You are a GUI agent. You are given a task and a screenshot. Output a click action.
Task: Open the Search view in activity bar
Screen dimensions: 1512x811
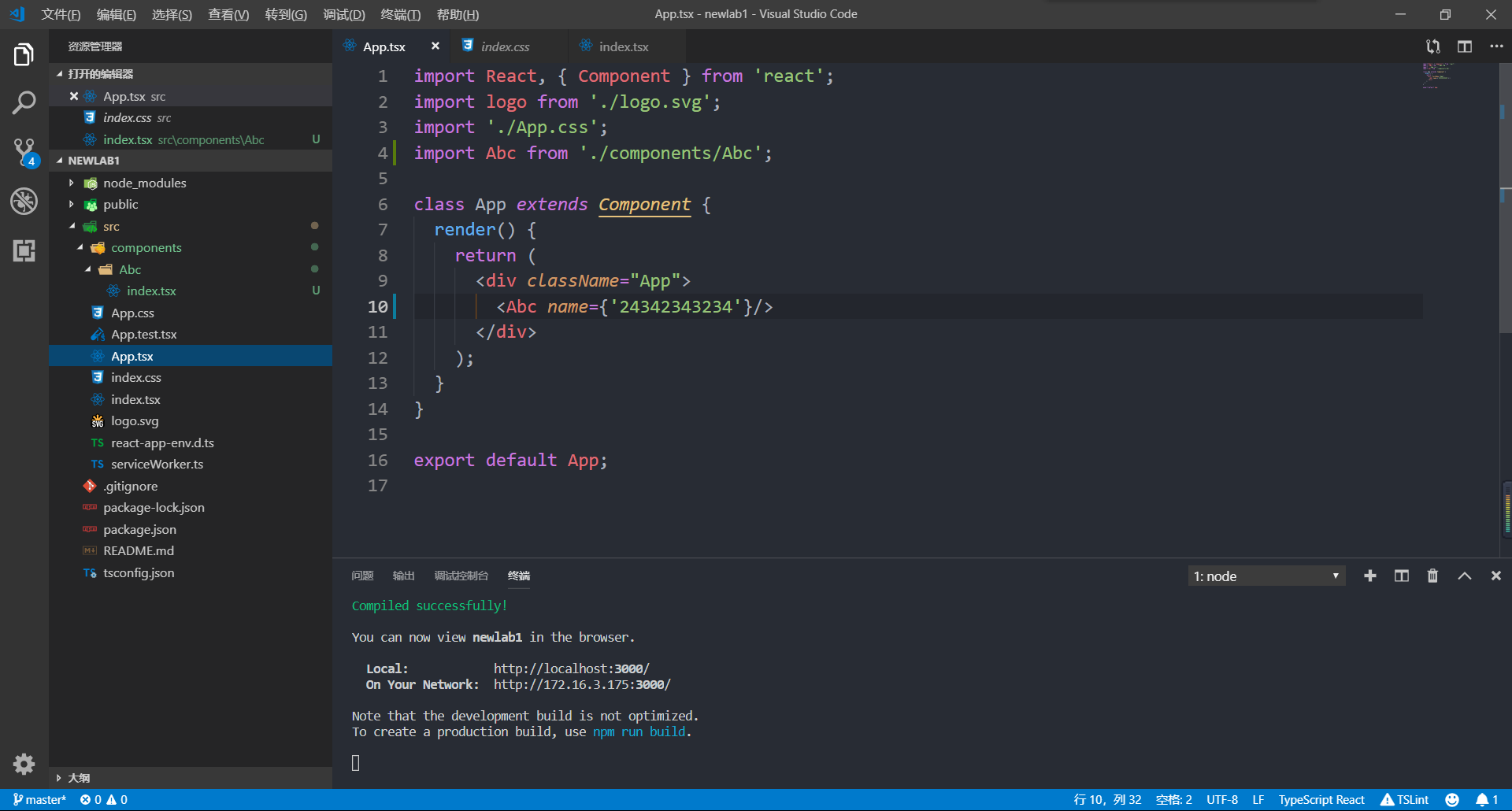click(24, 103)
